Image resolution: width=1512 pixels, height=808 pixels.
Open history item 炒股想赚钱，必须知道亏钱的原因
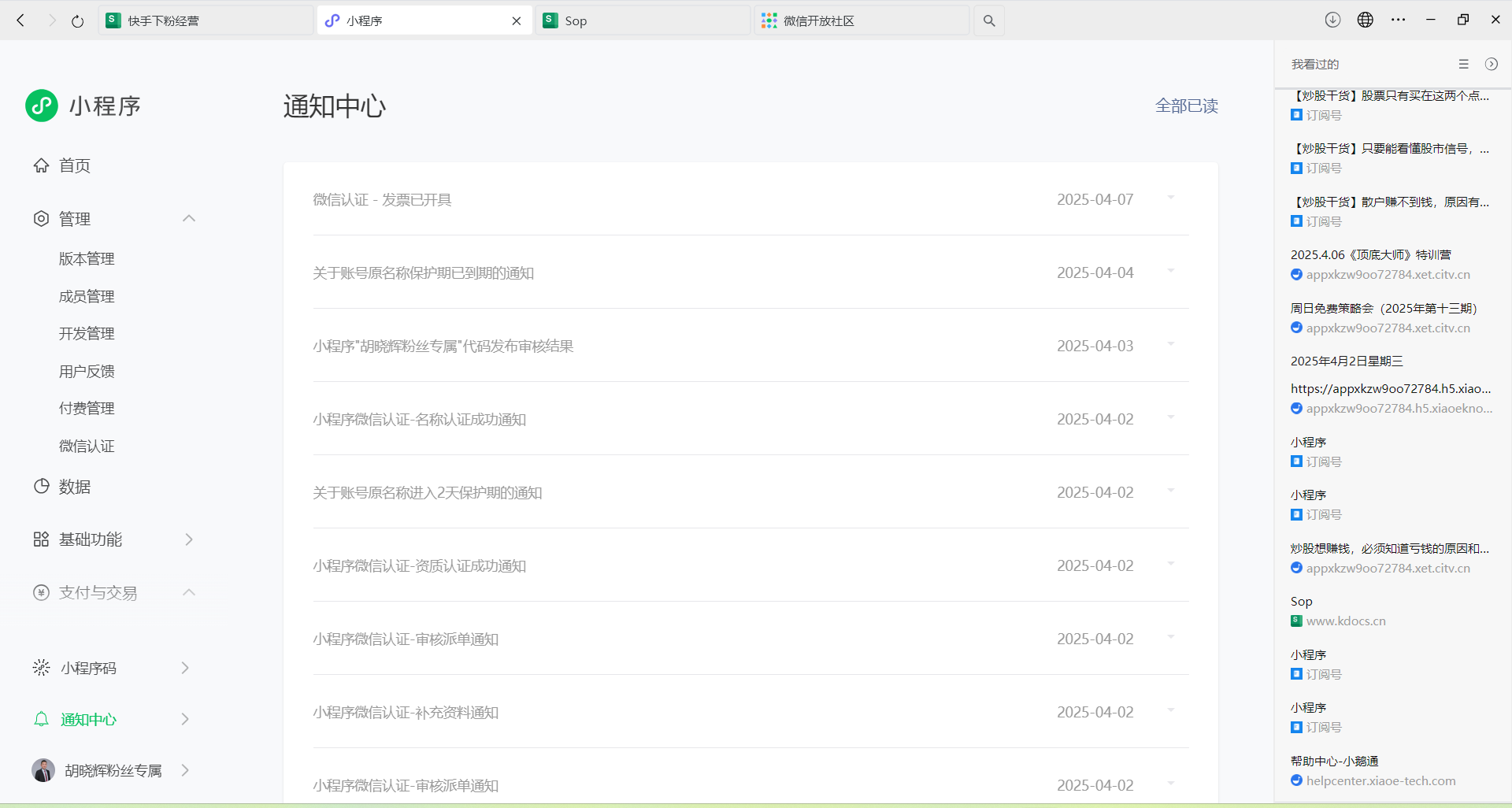[1390, 549]
